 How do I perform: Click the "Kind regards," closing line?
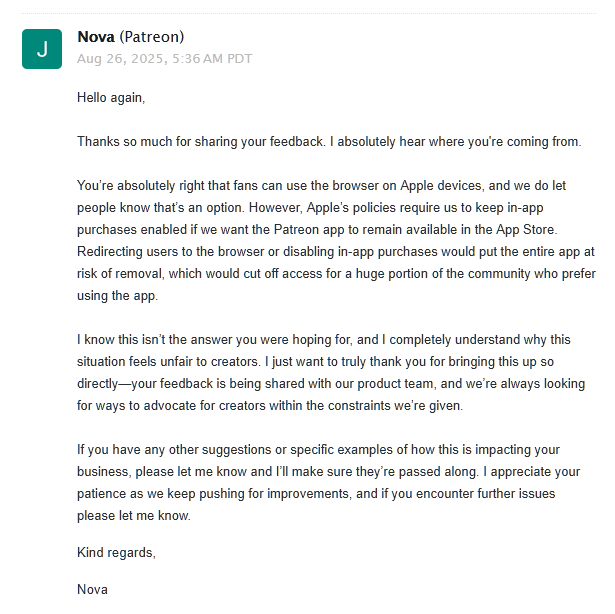click(x=116, y=553)
